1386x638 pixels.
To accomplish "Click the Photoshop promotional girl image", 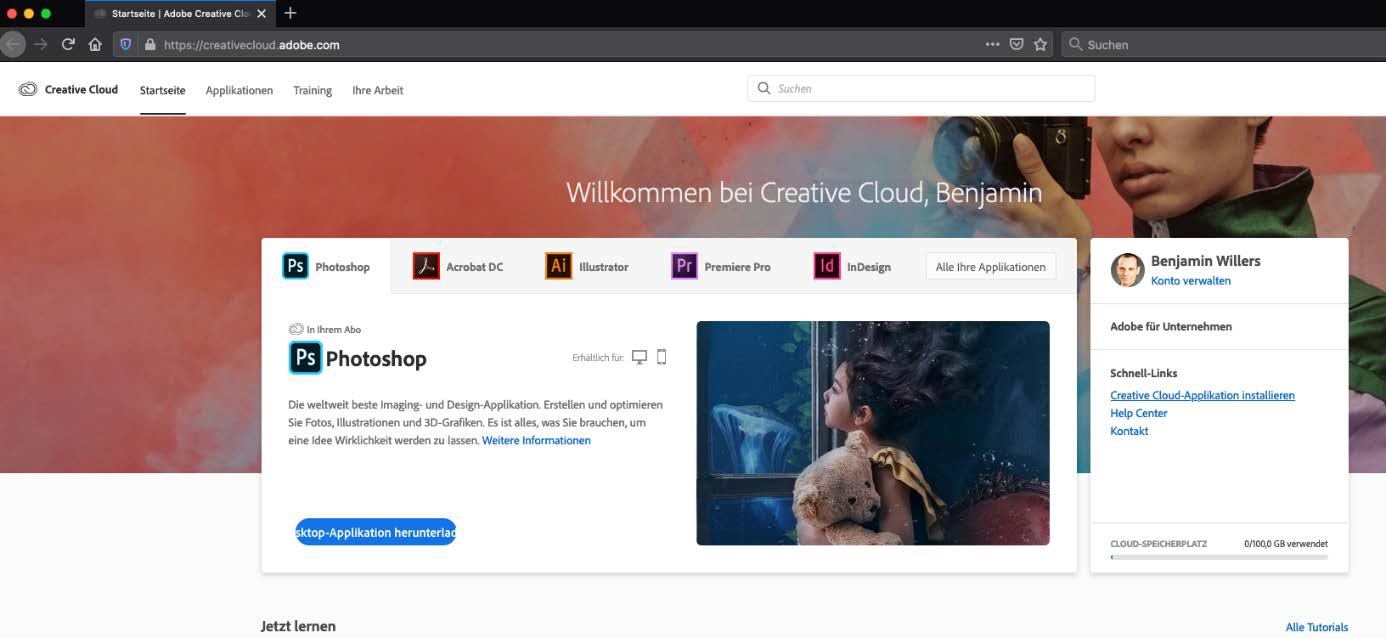I will (x=873, y=433).
